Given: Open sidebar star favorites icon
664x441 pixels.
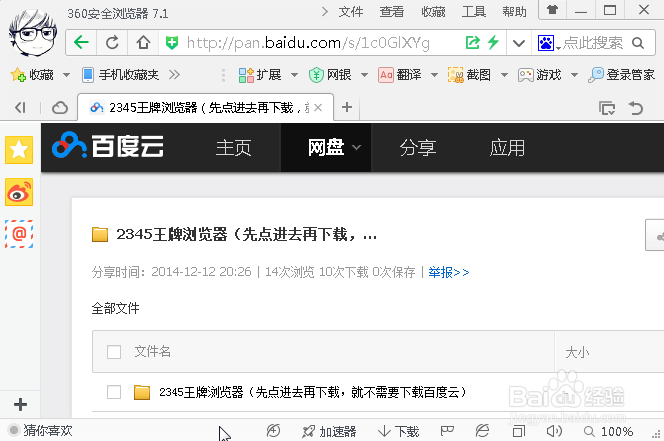Looking at the screenshot, I should [19, 150].
